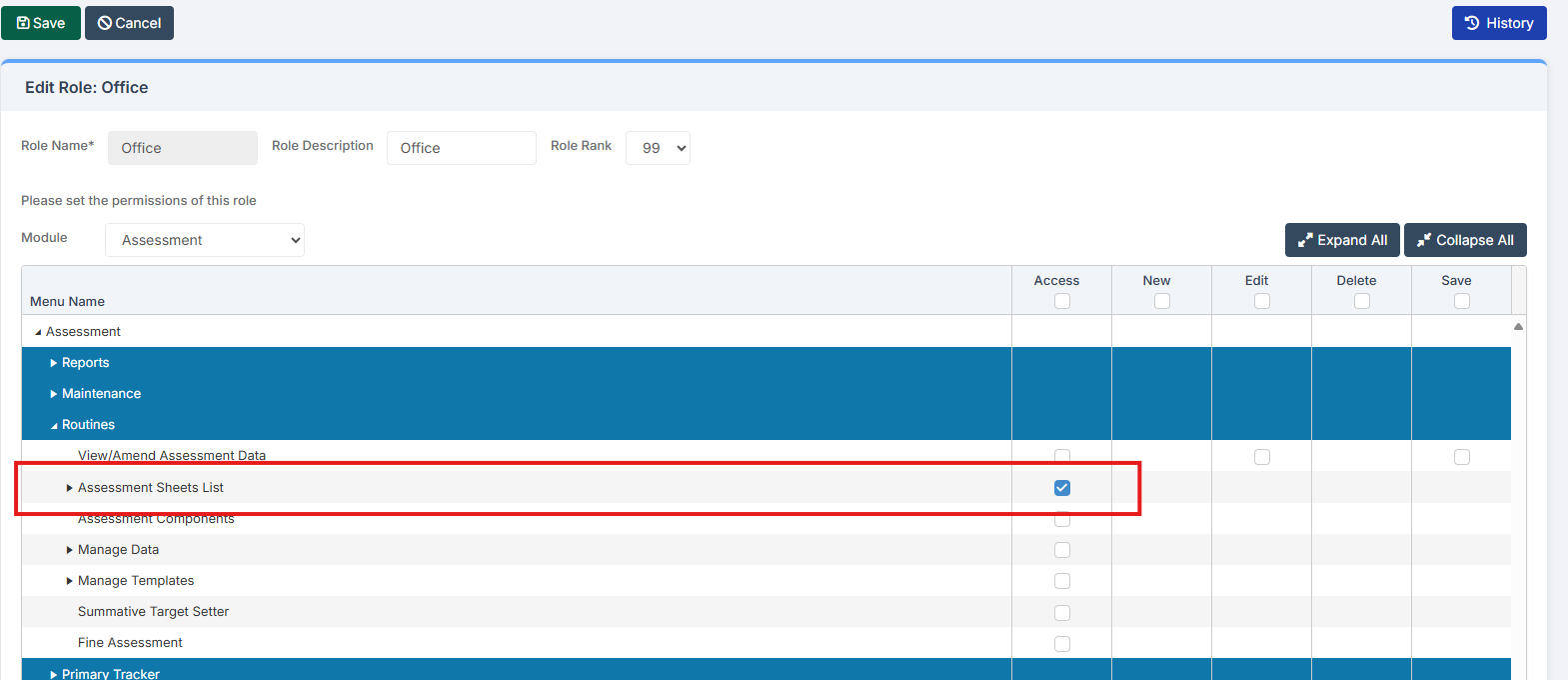Image resolution: width=1568 pixels, height=680 pixels.
Task: Select the Fine Assessment menu row
Action: [x=130, y=643]
